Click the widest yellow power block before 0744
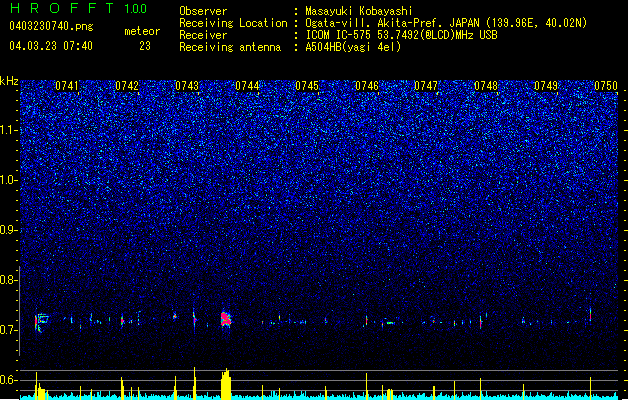The image size is (629, 400). pos(226,384)
